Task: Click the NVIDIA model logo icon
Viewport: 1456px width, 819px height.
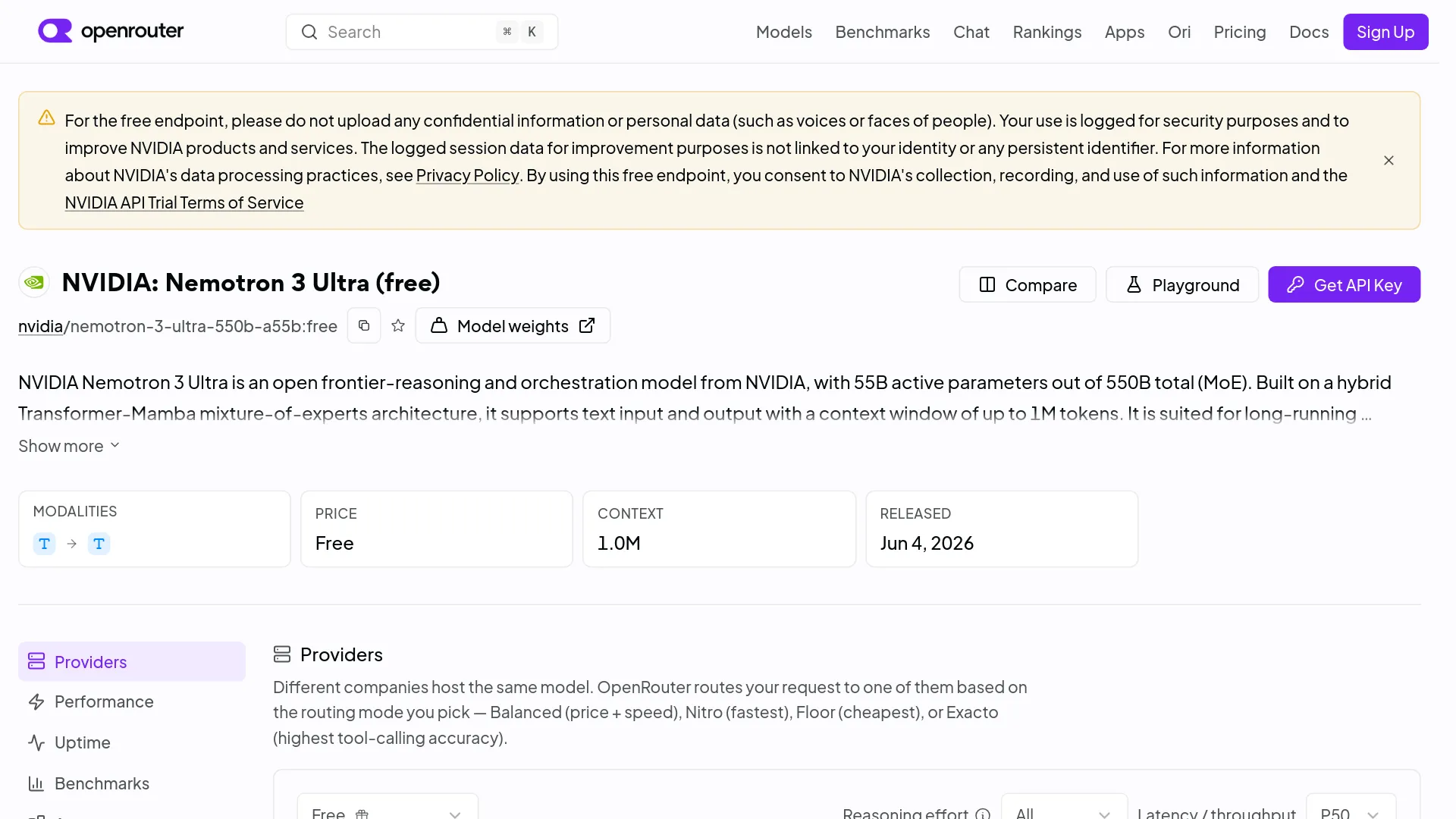Action: 34,283
